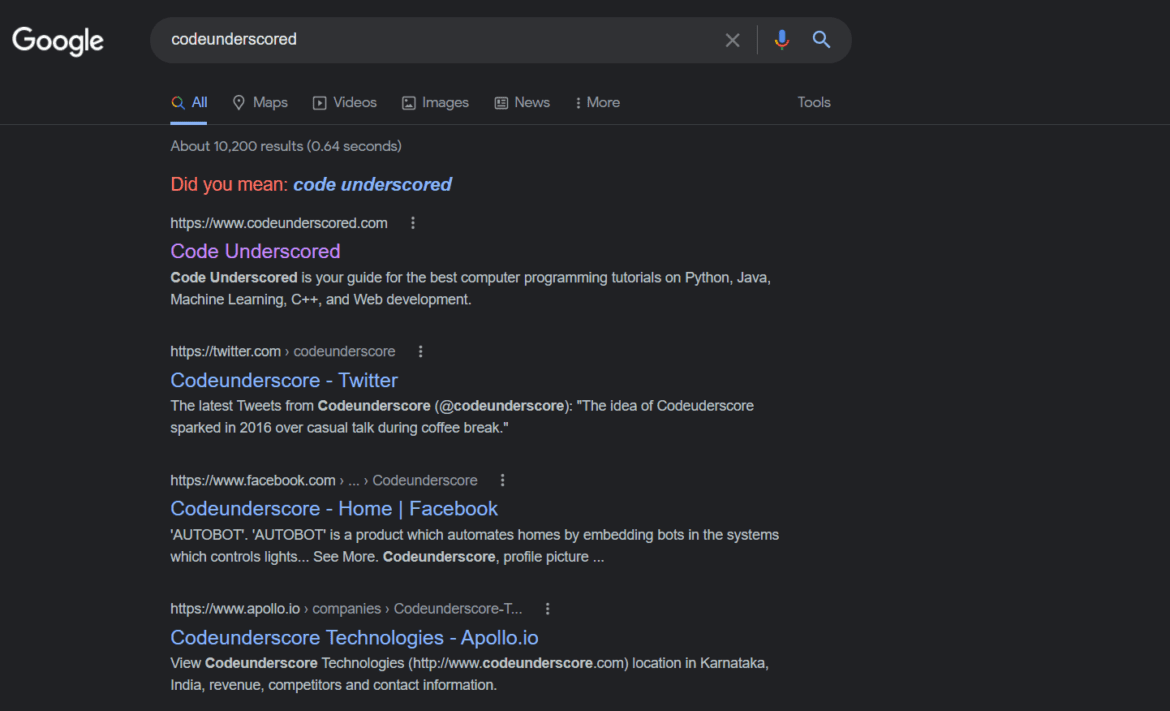Switch to the Images tab
The width and height of the screenshot is (1170, 711).
click(x=435, y=103)
